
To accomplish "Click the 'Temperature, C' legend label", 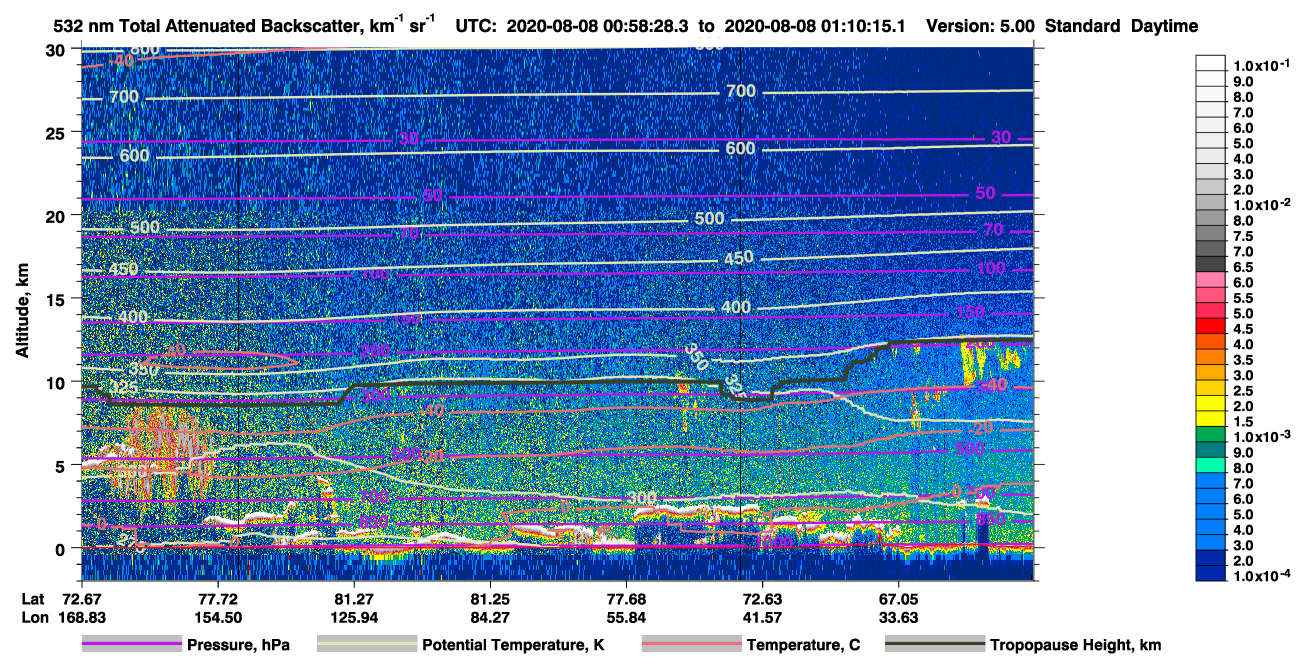I will click(803, 646).
